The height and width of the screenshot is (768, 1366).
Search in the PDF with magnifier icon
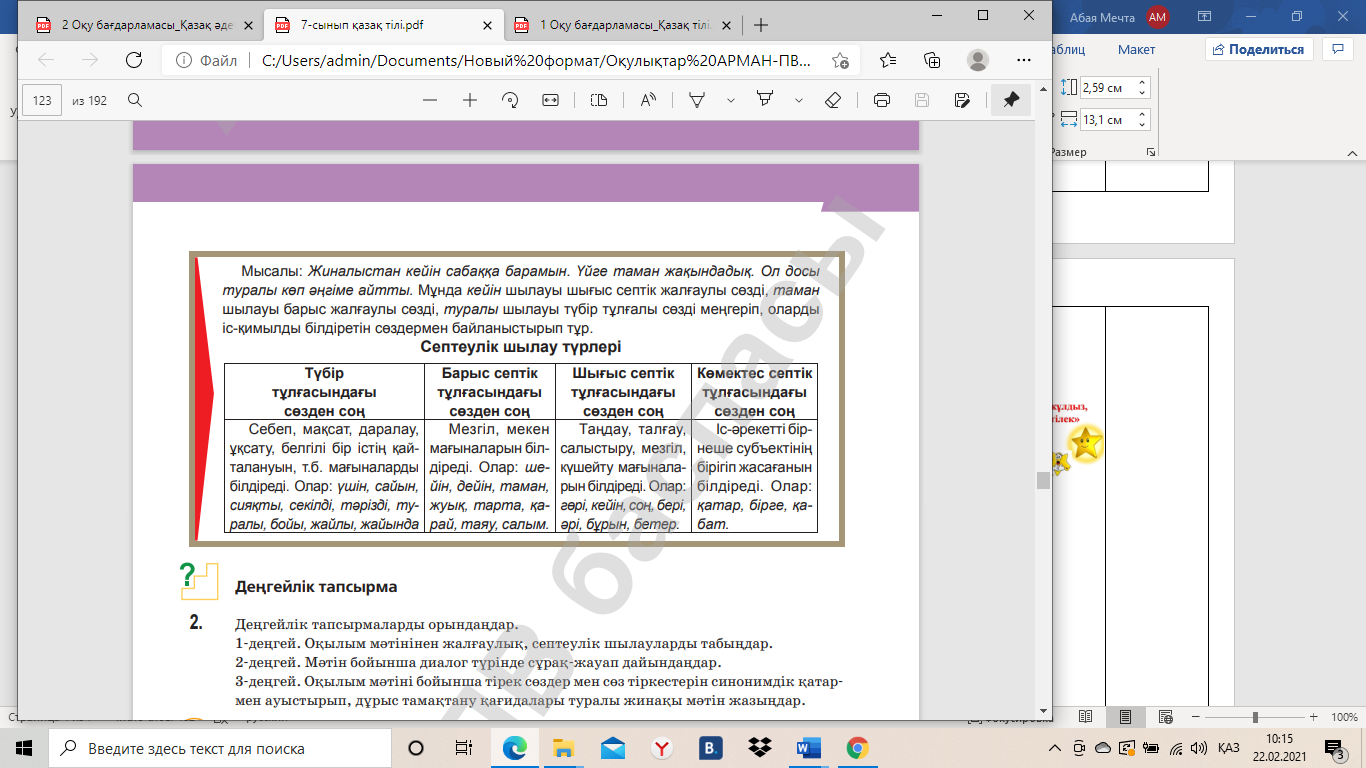135,100
